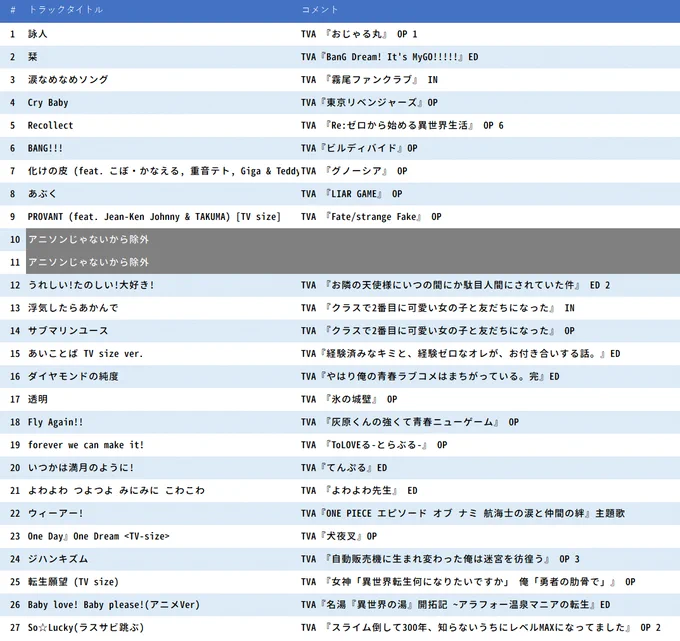The height and width of the screenshot is (641, 680).
Task: Select track title あいことば TV size ver.
Action: [x=85, y=353]
